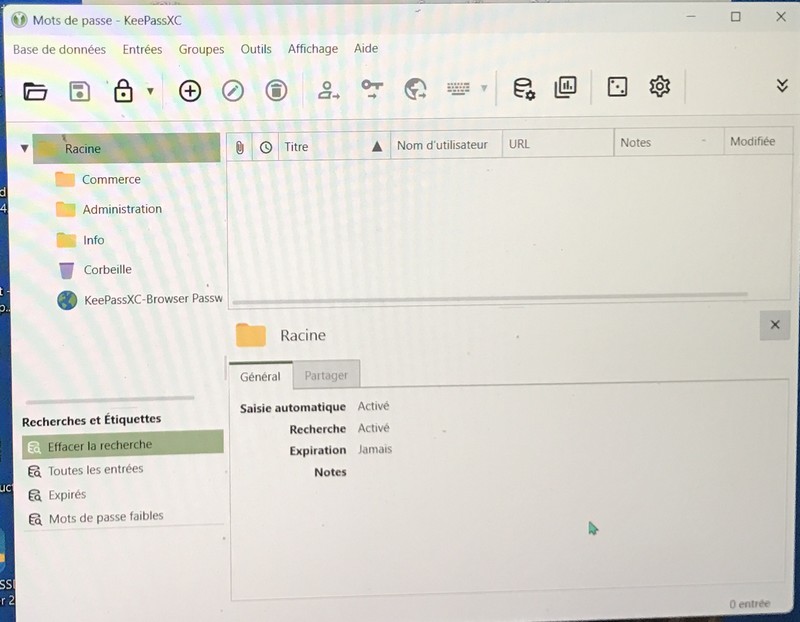Viewport: 800px width, 622px height.
Task: Open the Entrées menu
Action: 142,49
